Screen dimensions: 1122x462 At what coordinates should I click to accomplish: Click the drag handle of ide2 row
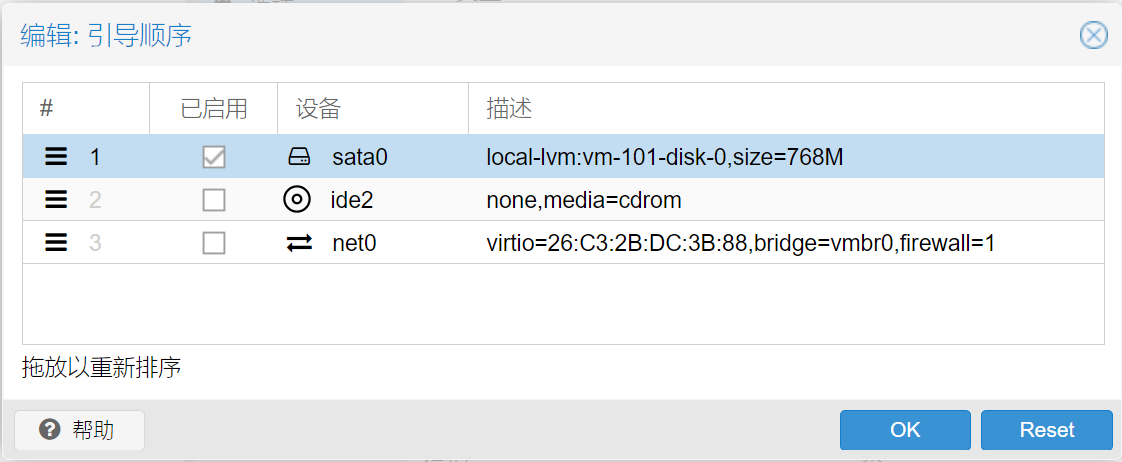[x=56, y=200]
